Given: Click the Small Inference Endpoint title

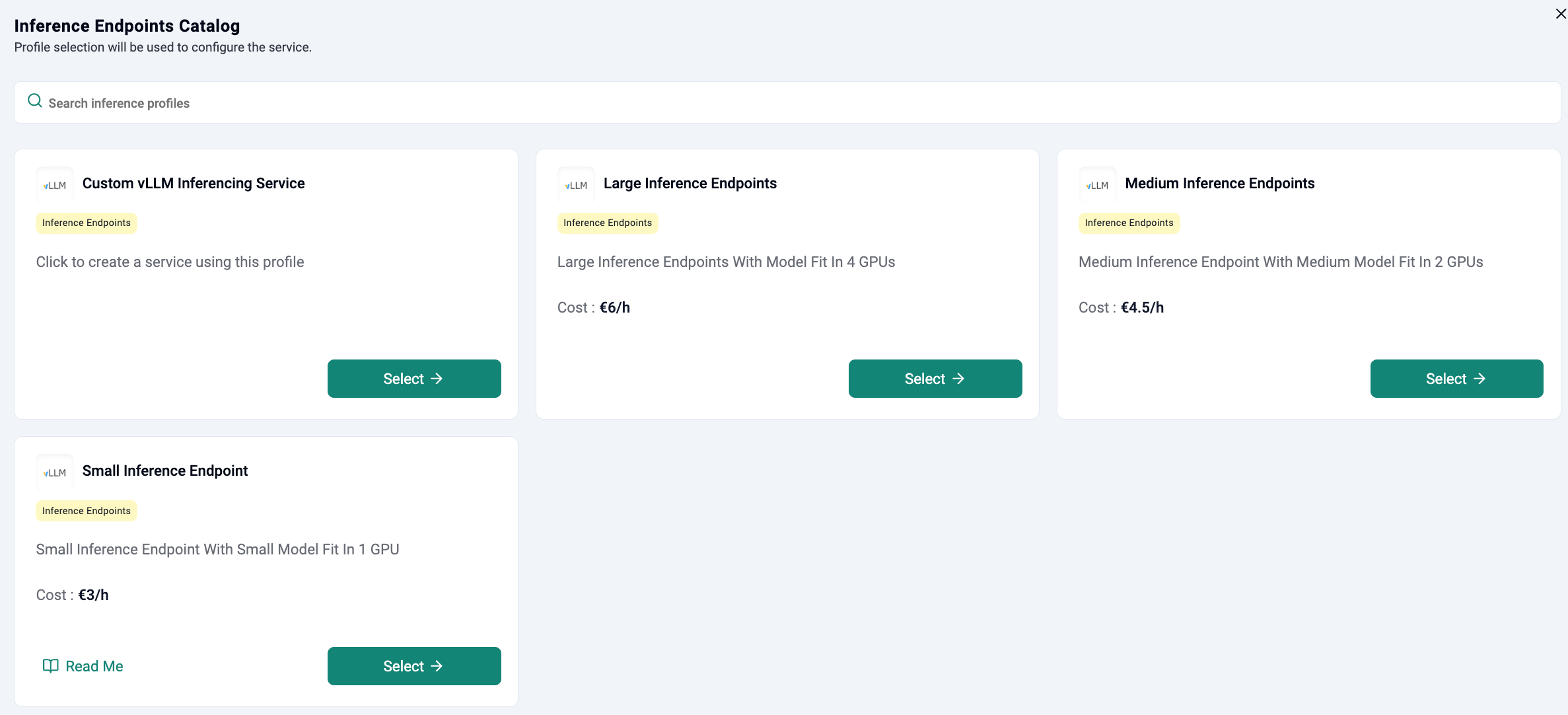Looking at the screenshot, I should pos(165,471).
